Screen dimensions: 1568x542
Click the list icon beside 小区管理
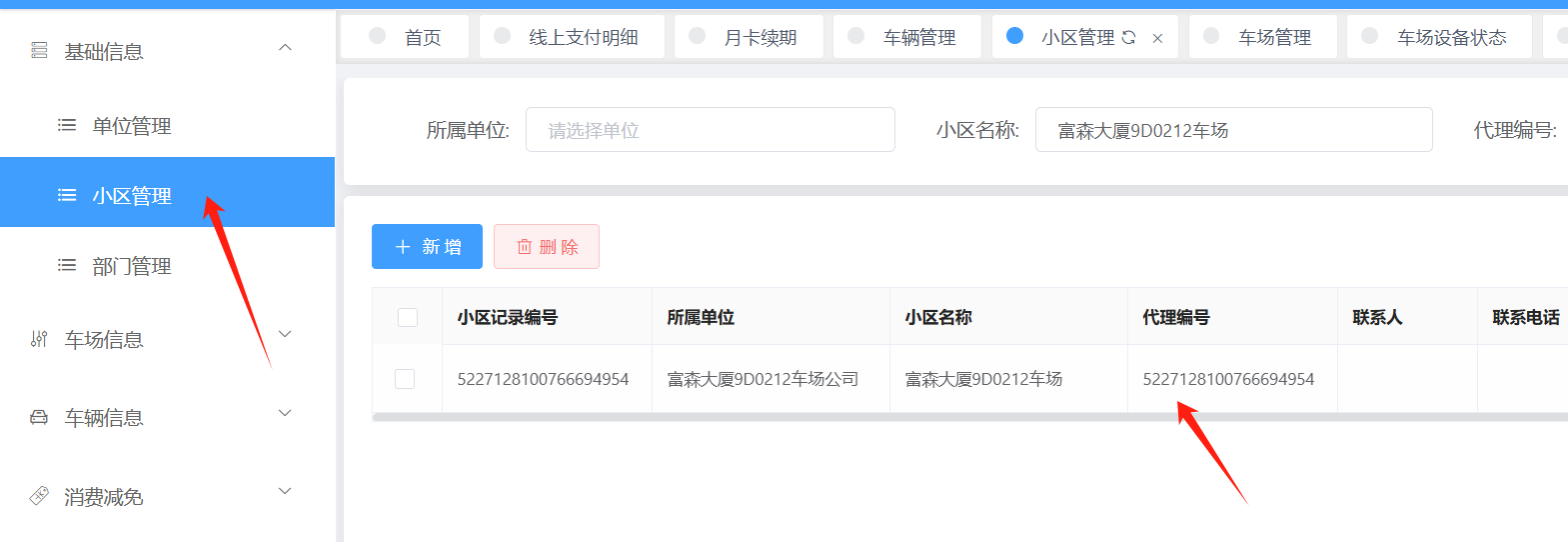pos(67,195)
